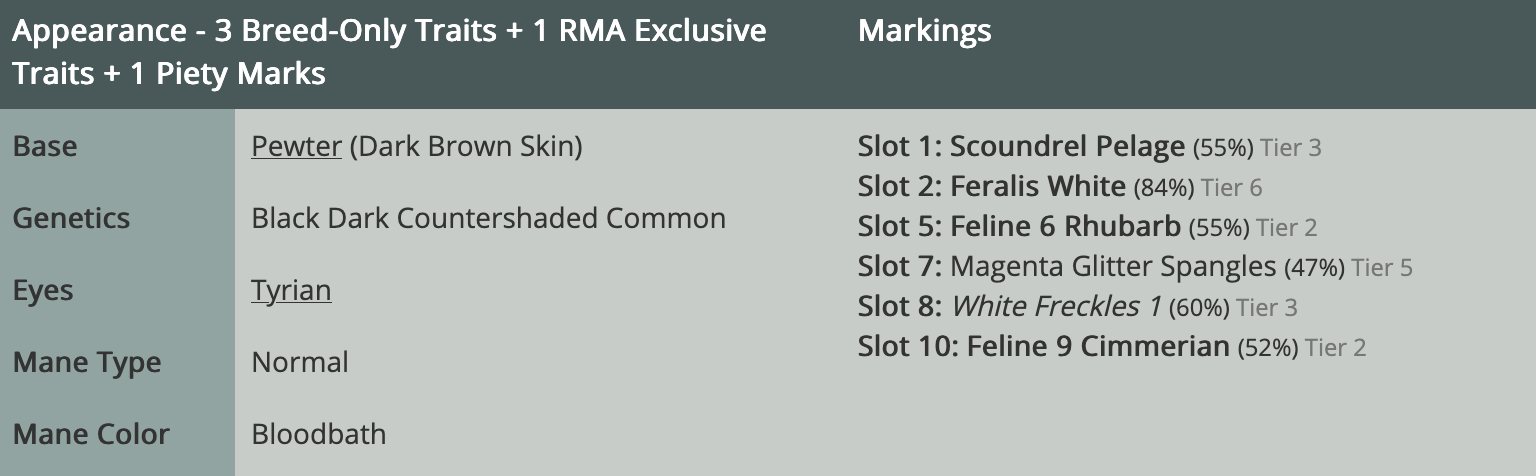The width and height of the screenshot is (1536, 476).
Task: Click the Markings column header
Action: click(x=924, y=31)
